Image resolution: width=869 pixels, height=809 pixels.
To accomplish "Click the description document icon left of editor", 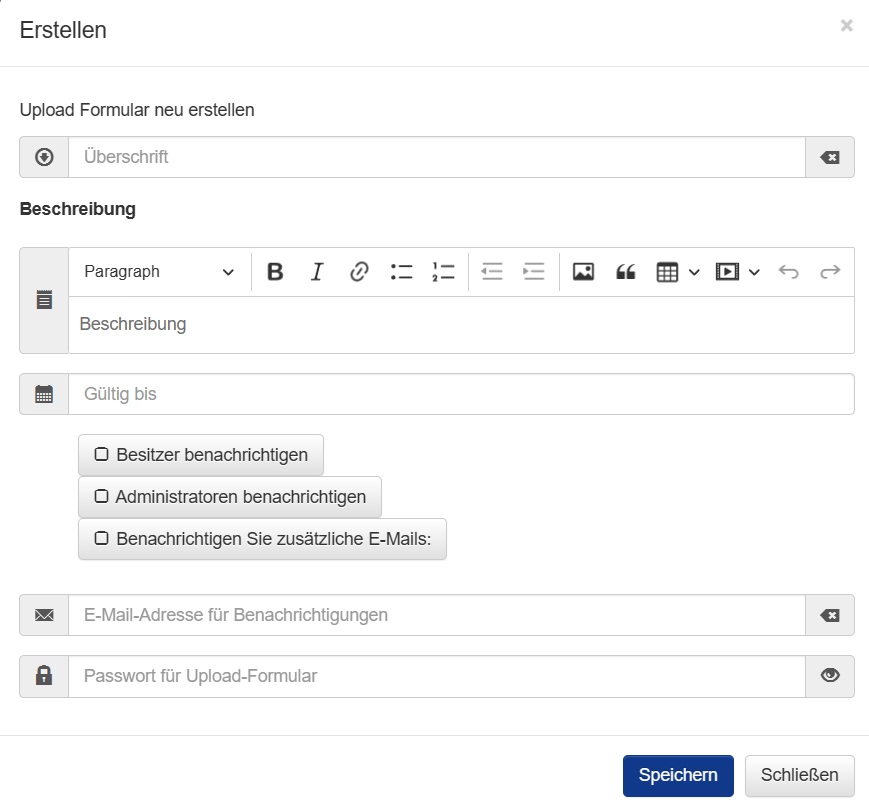I will [44, 300].
